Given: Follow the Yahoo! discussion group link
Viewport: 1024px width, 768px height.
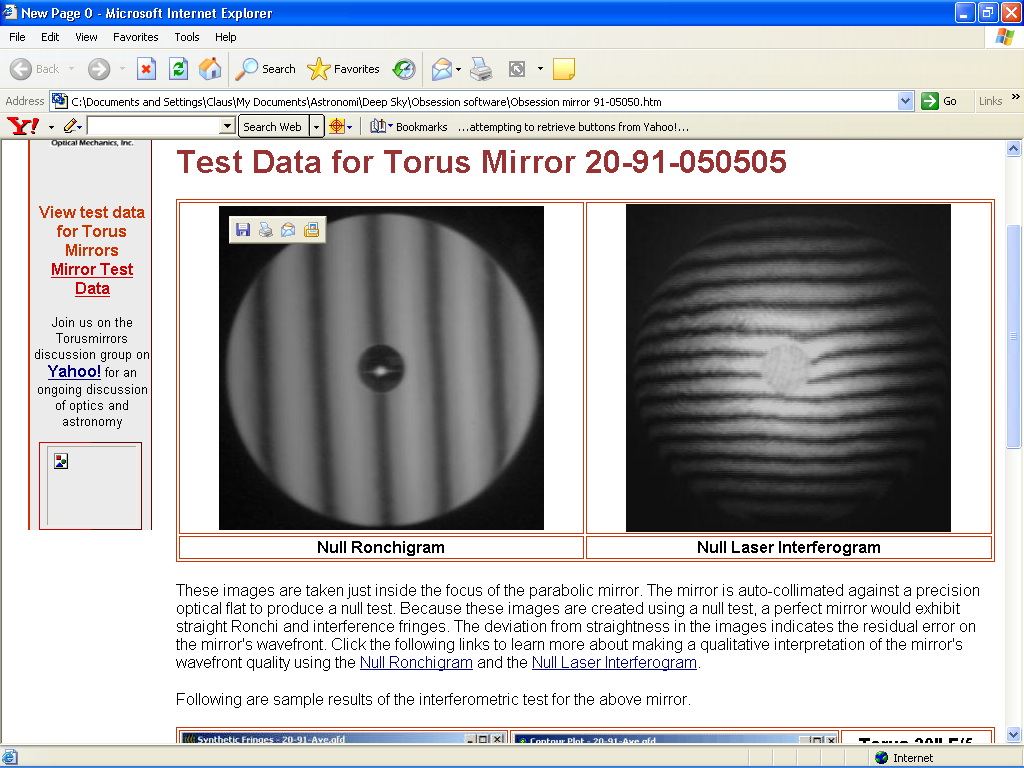Looking at the screenshot, I should click(x=74, y=372).
